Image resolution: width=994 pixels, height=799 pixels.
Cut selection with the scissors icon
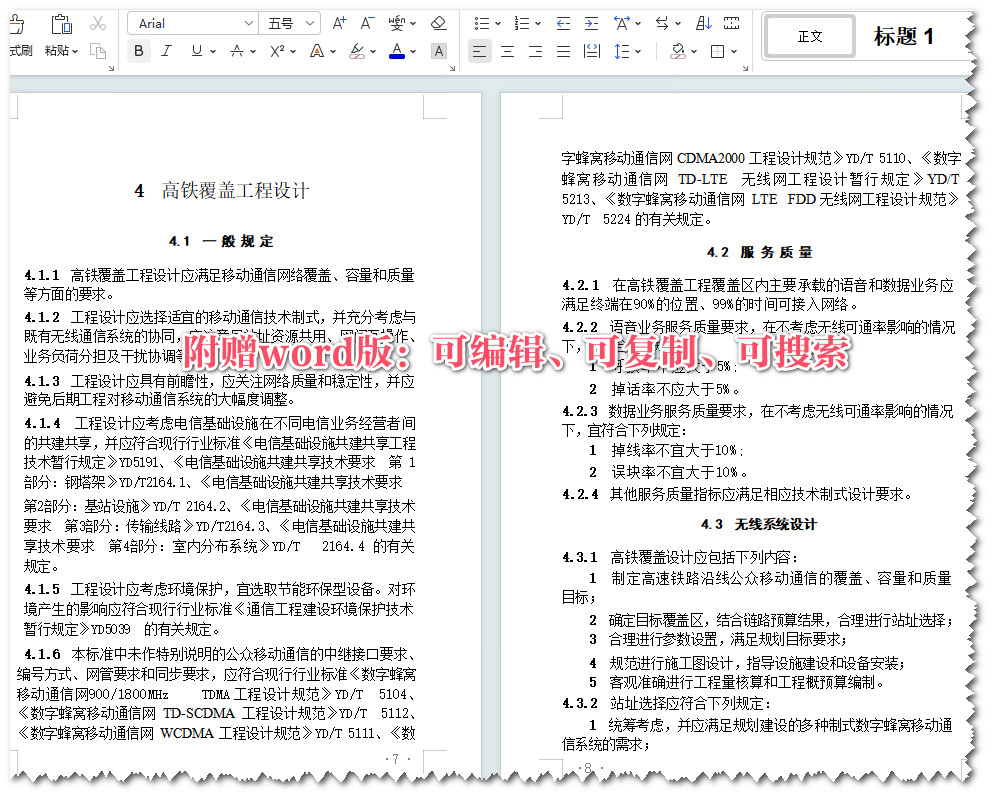click(98, 22)
